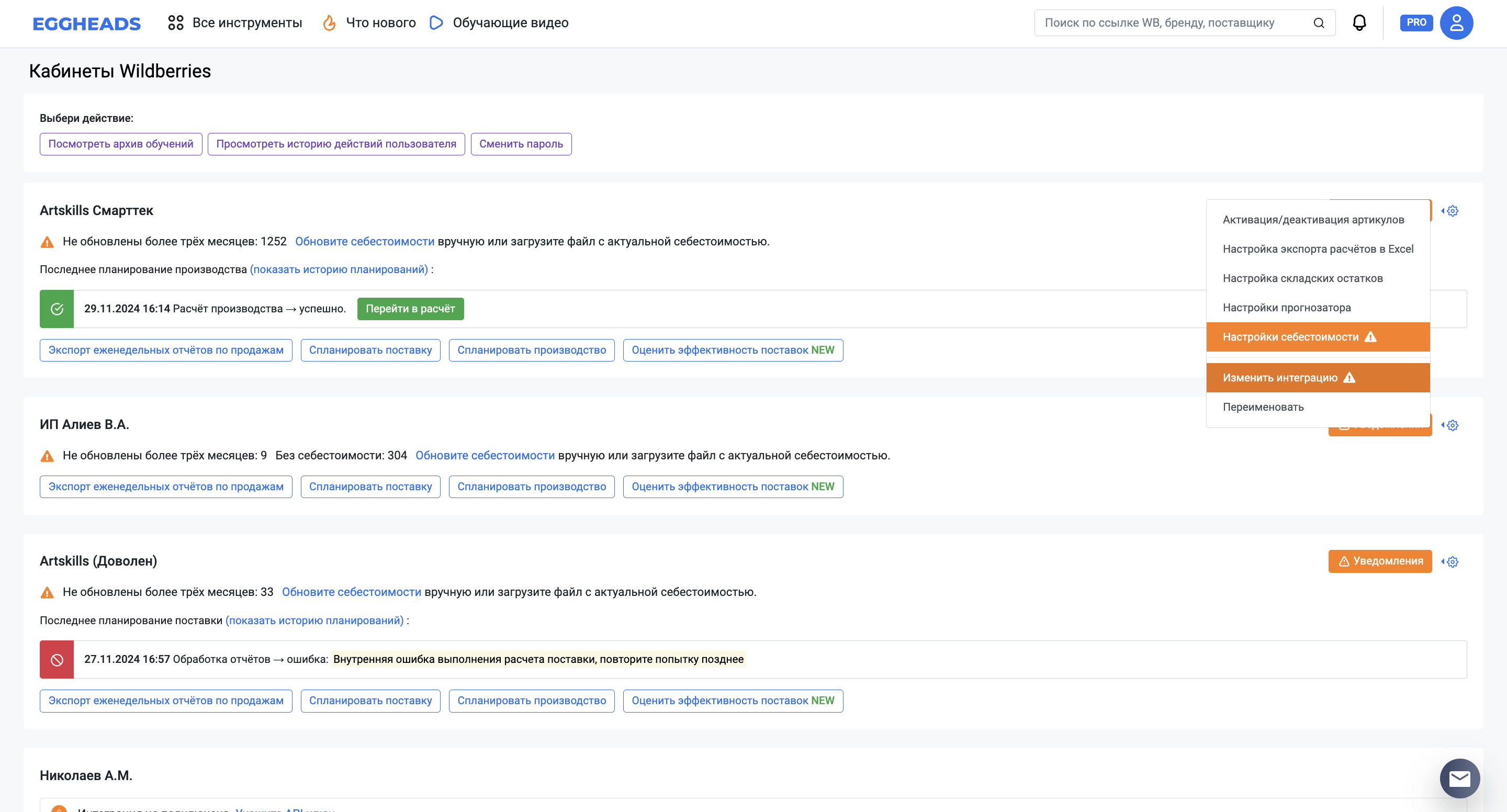1507x812 pixels.
Task: Open Настройки прогнозатора
Action: (x=1318, y=308)
